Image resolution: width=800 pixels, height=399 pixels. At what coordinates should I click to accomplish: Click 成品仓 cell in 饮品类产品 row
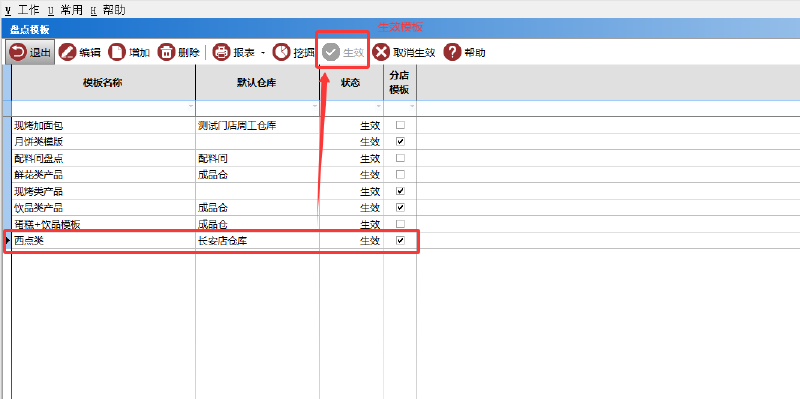(x=258, y=208)
